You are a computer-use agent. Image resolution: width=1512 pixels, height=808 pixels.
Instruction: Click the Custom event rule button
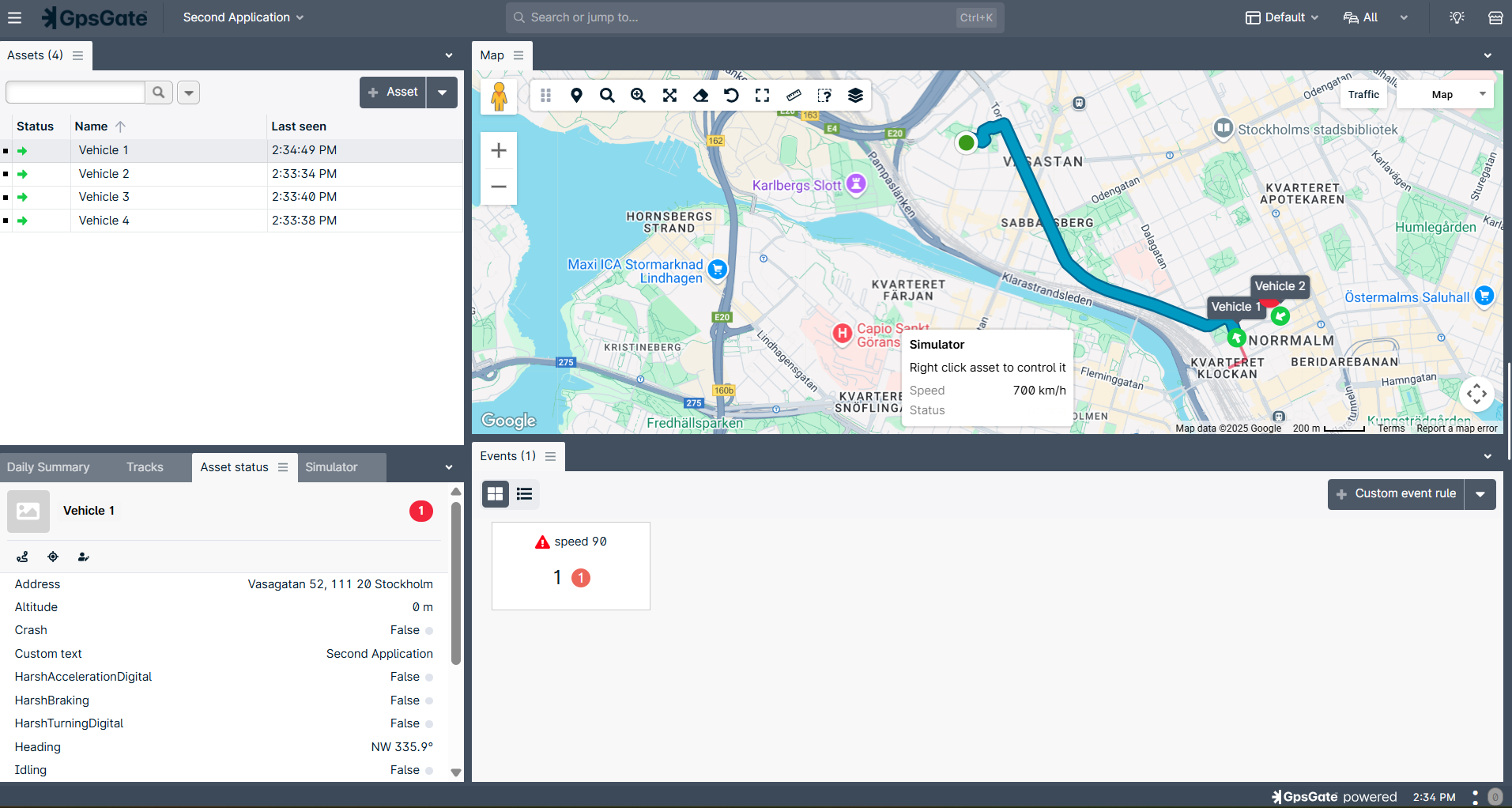(1396, 494)
